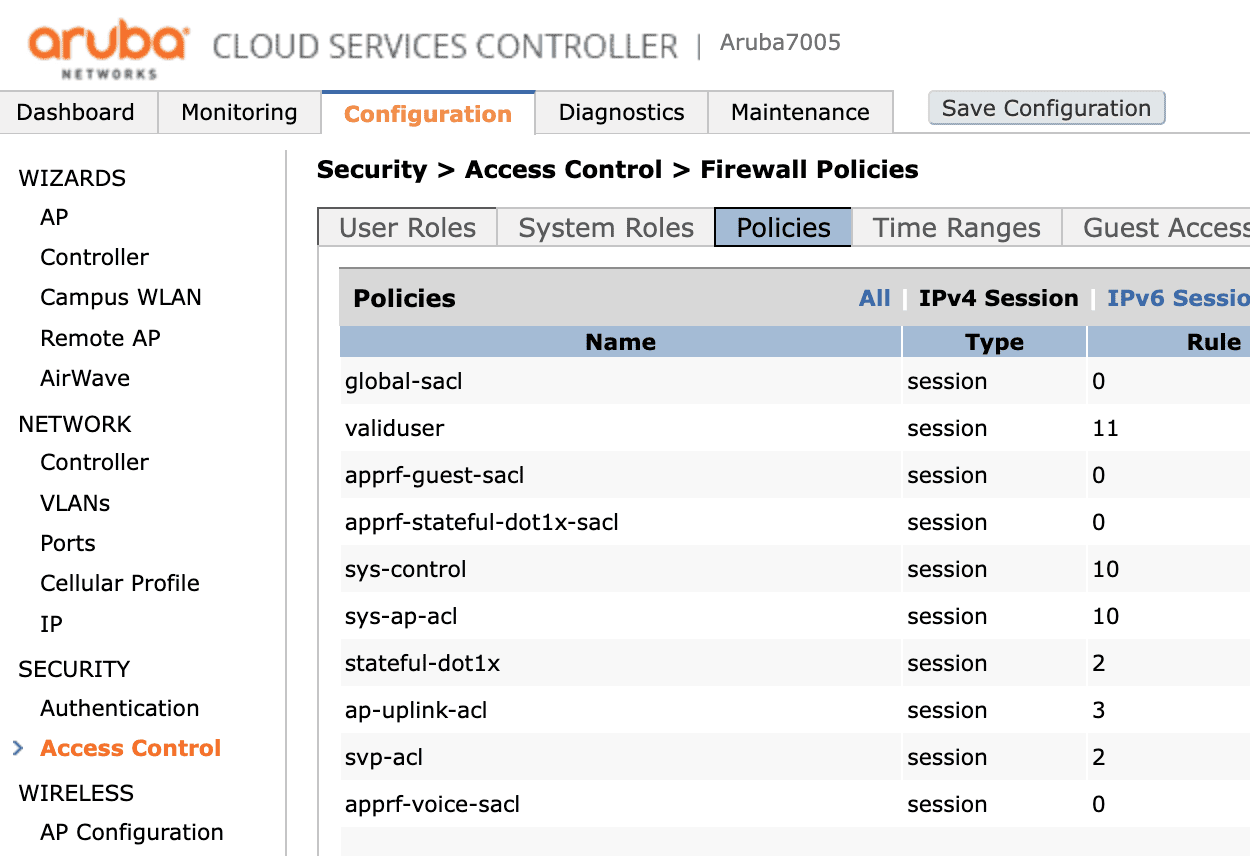Open AP Configuration under Wireless
Screen dimensions: 1250x856
click(x=132, y=832)
